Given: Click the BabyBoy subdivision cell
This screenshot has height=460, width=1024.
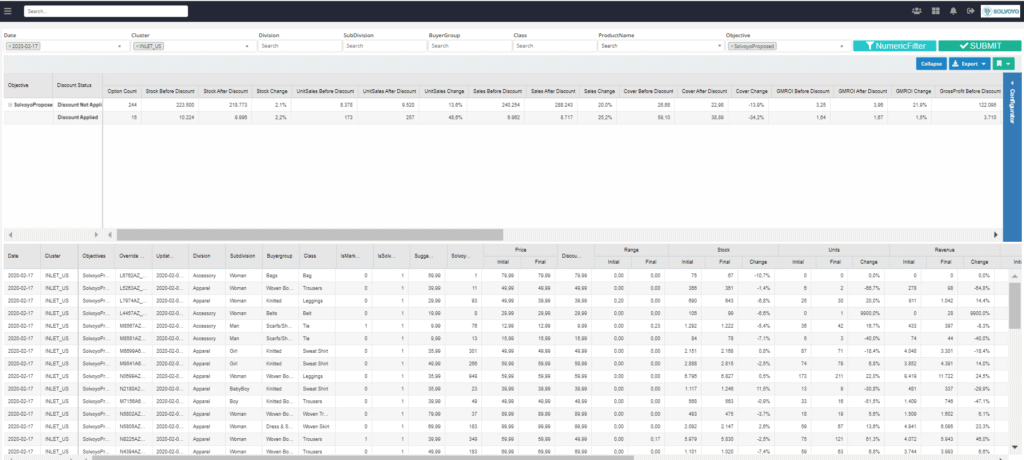Looking at the screenshot, I should pos(244,388).
